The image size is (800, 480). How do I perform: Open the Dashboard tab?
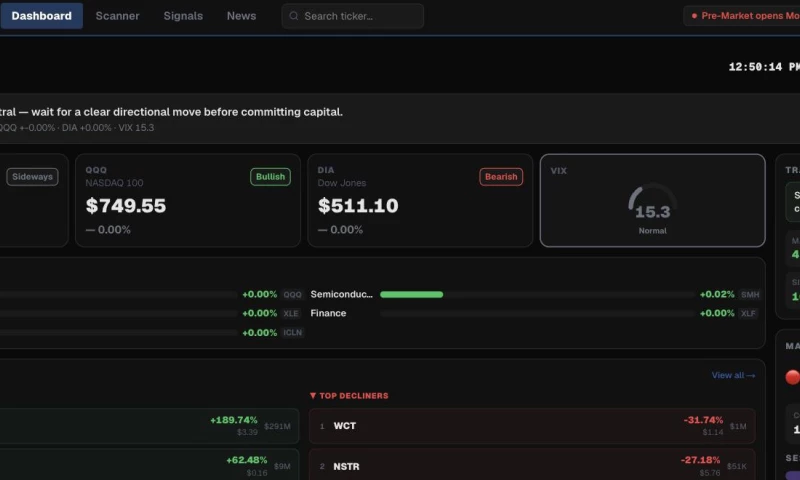[41, 16]
